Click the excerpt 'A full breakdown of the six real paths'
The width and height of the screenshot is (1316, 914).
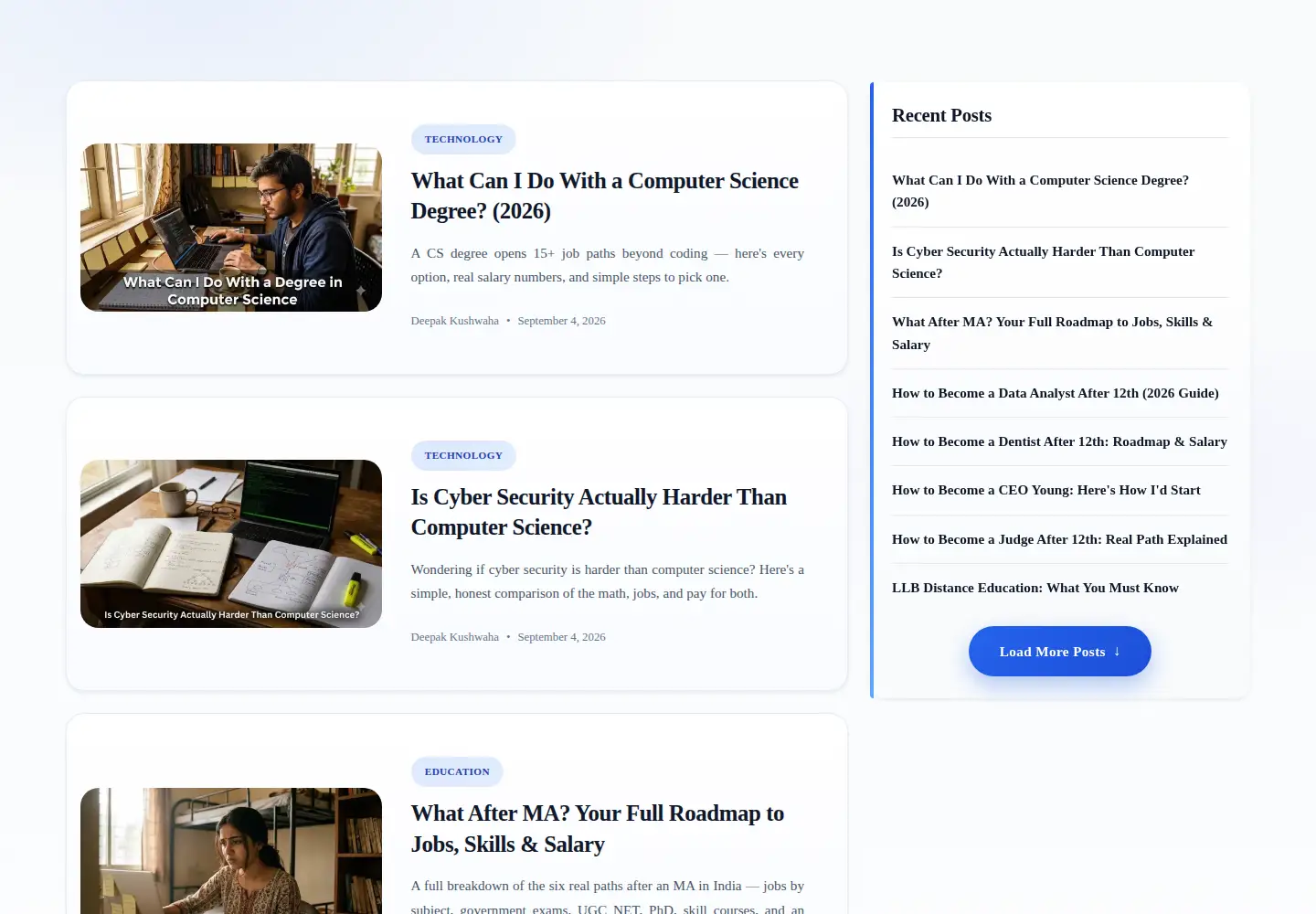(608, 898)
